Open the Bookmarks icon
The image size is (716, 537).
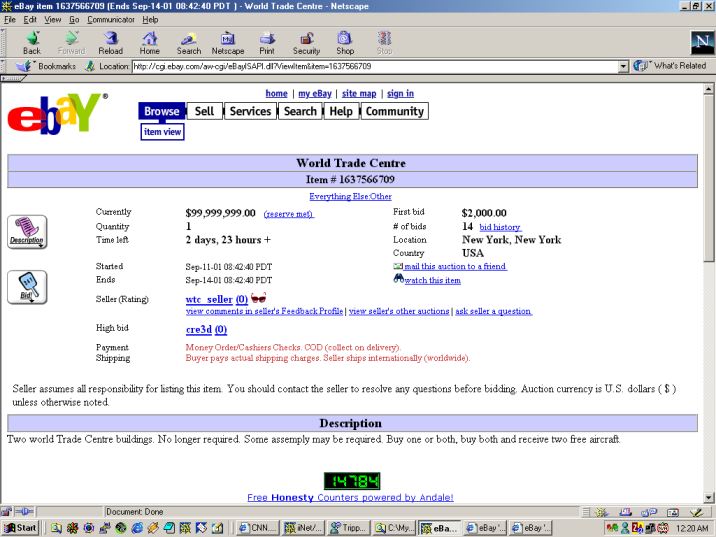tap(24, 66)
